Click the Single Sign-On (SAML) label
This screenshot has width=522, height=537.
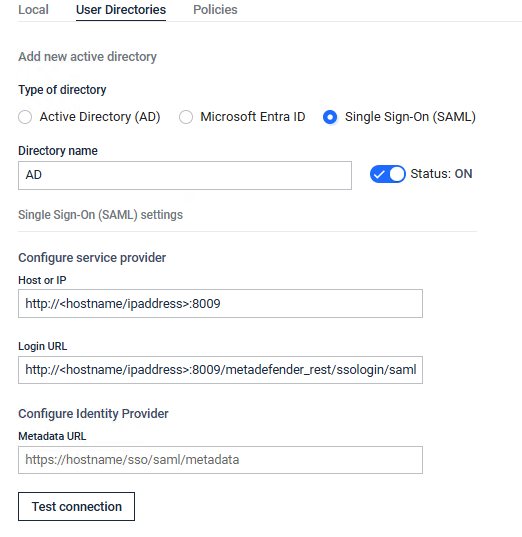[x=410, y=117]
